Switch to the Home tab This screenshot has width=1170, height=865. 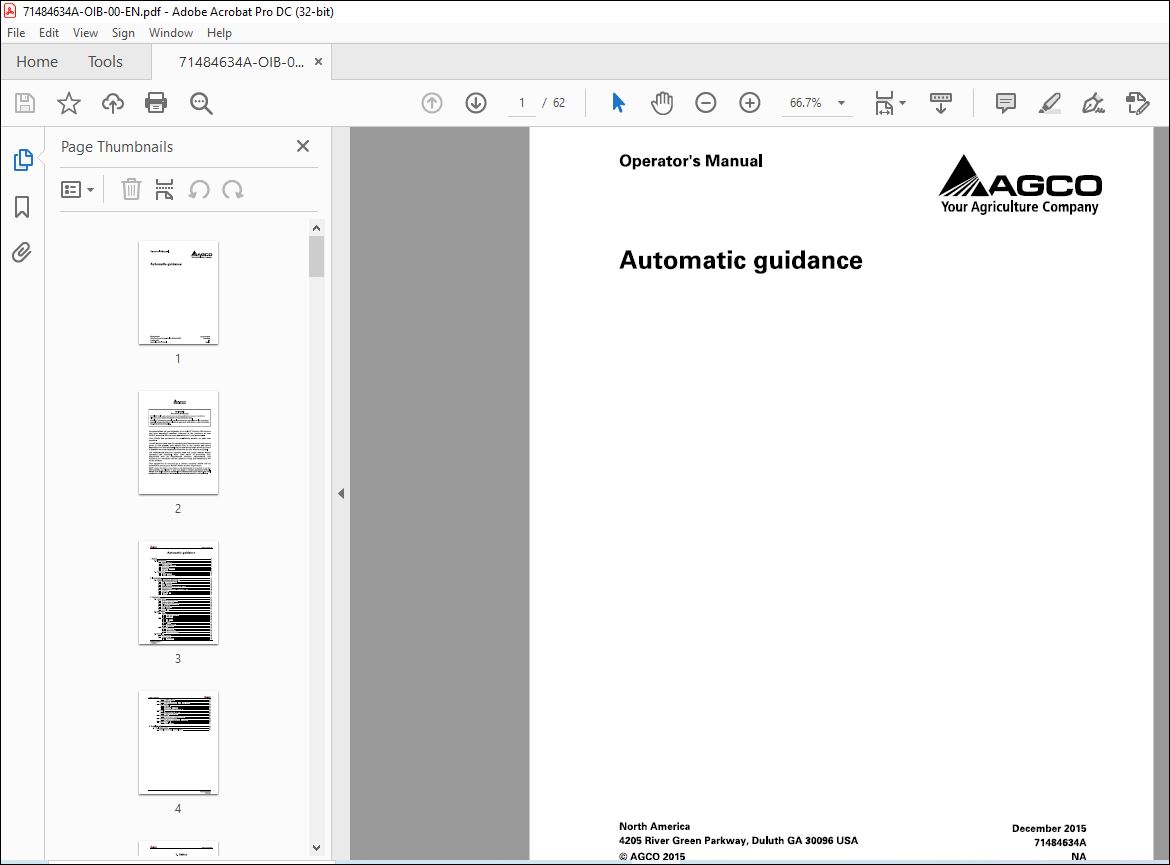coord(37,62)
